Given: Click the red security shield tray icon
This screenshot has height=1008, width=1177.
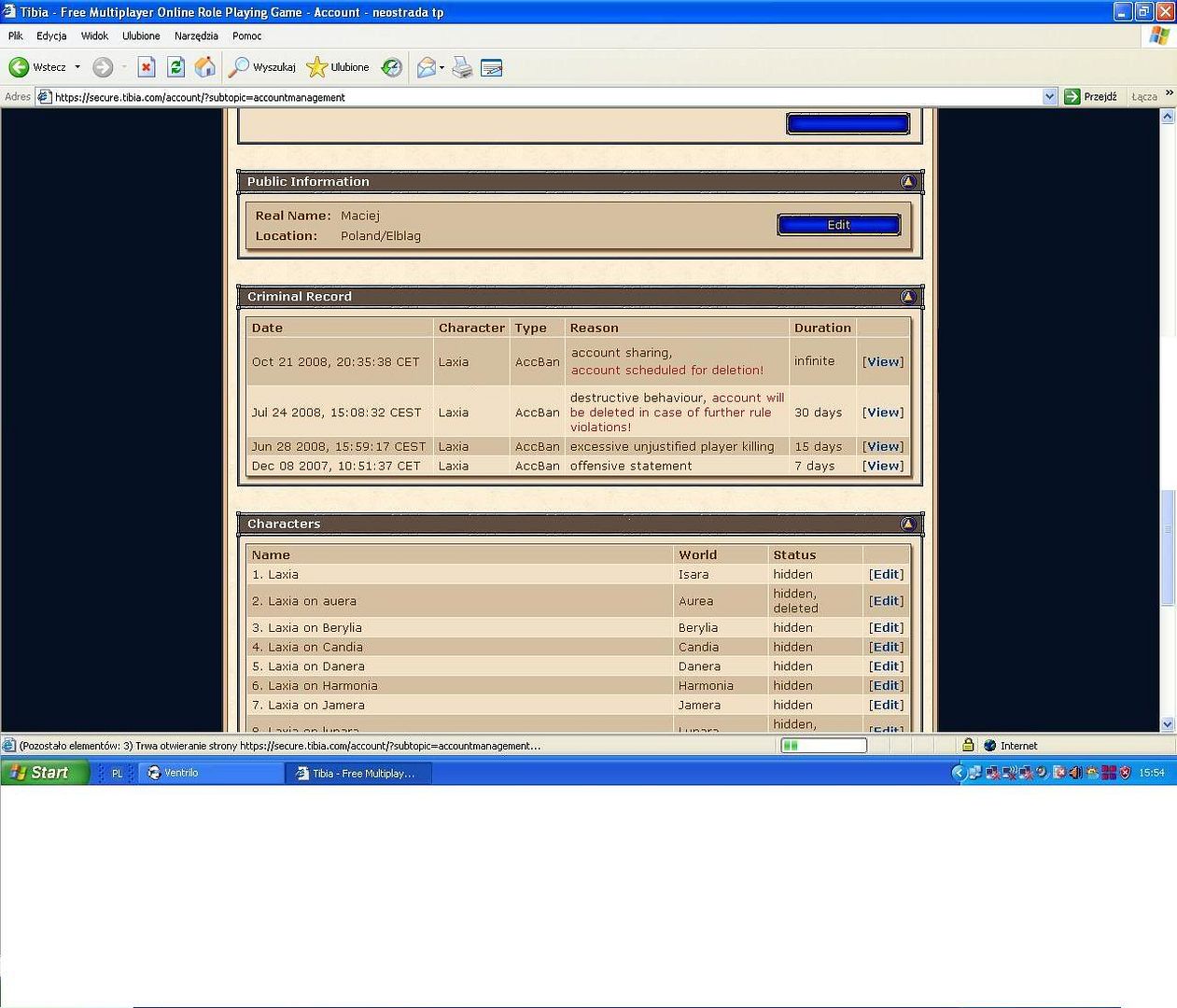Looking at the screenshot, I should [1126, 773].
